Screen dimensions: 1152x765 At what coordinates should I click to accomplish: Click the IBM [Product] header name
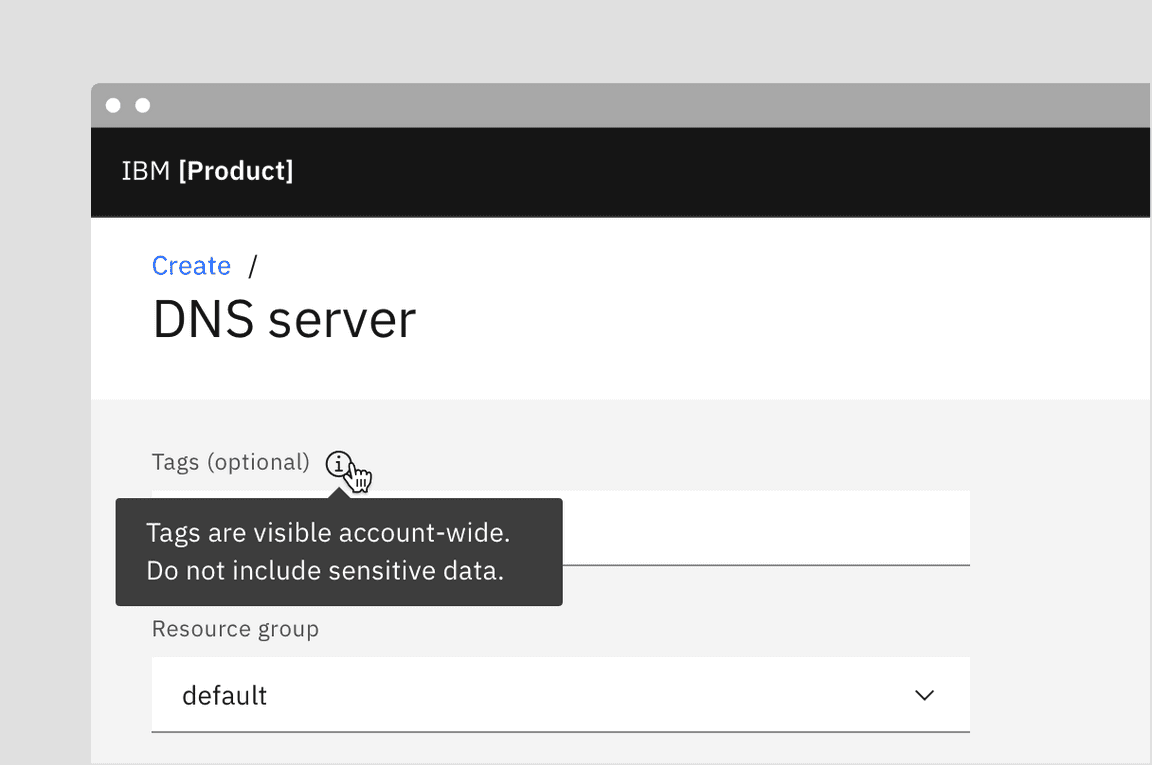click(x=207, y=171)
